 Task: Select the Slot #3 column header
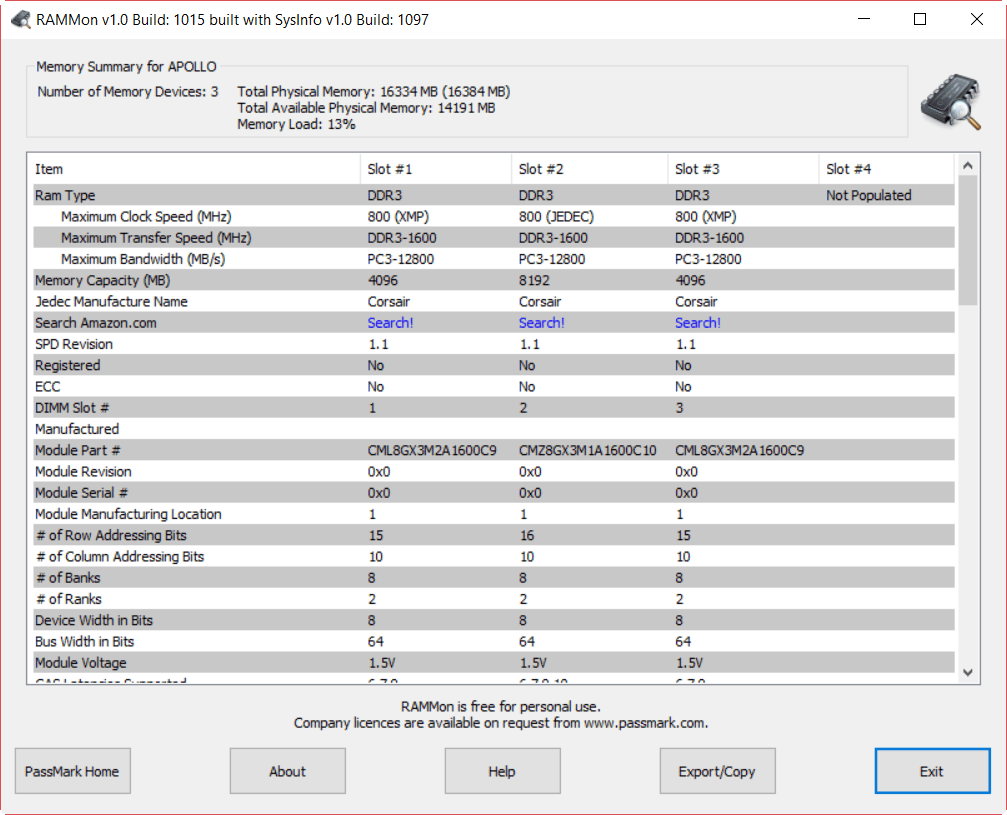point(743,169)
